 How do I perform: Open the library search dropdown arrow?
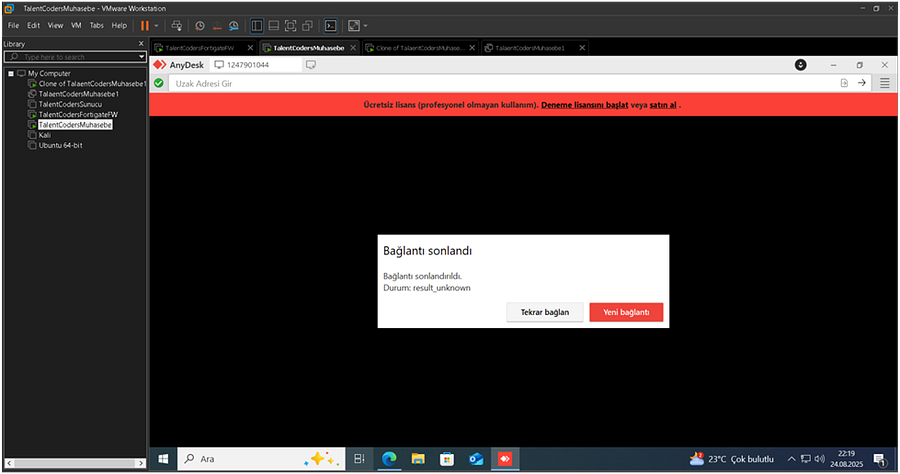coord(141,57)
